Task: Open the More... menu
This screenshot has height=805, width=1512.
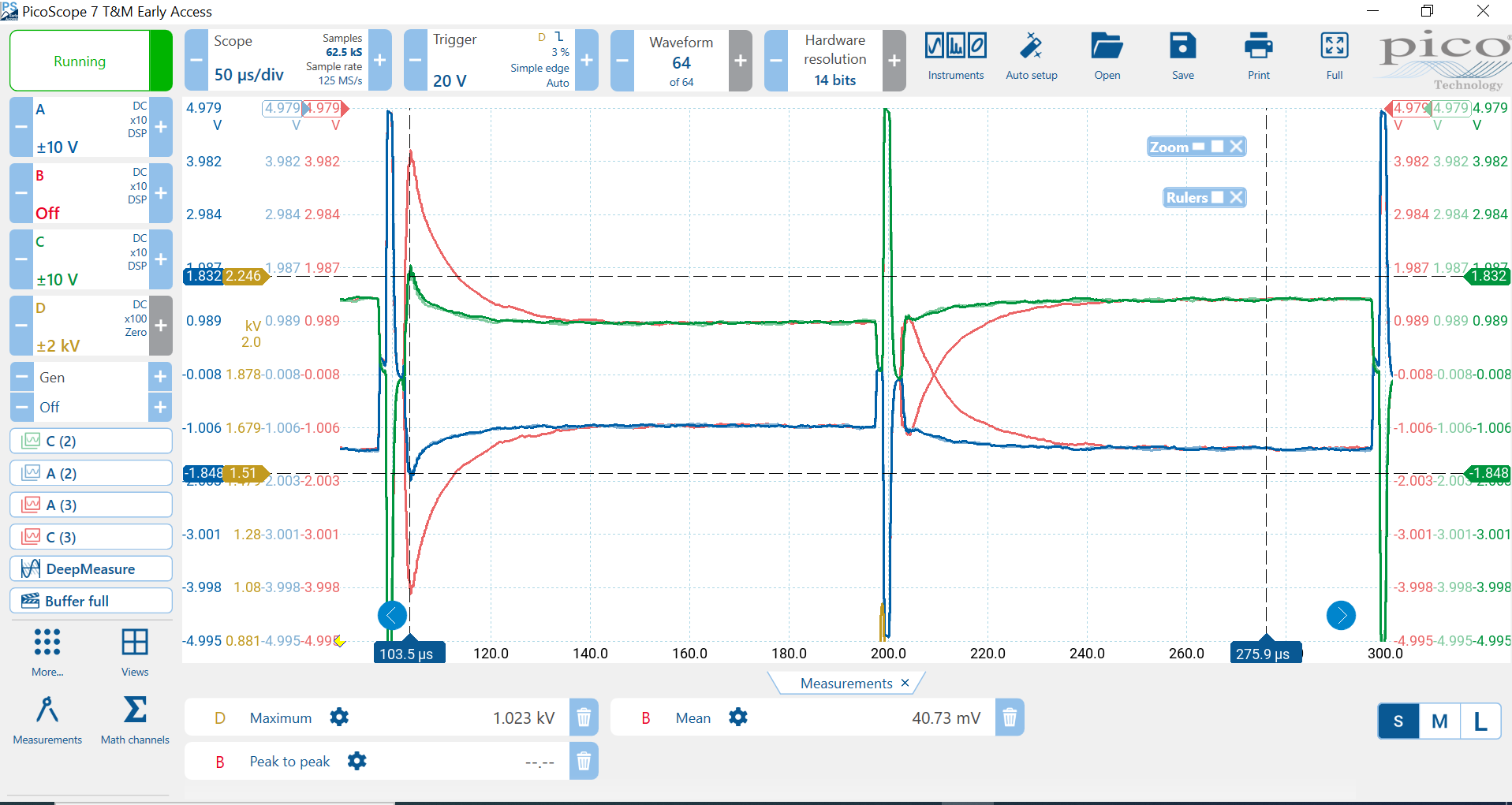Action: click(x=47, y=651)
